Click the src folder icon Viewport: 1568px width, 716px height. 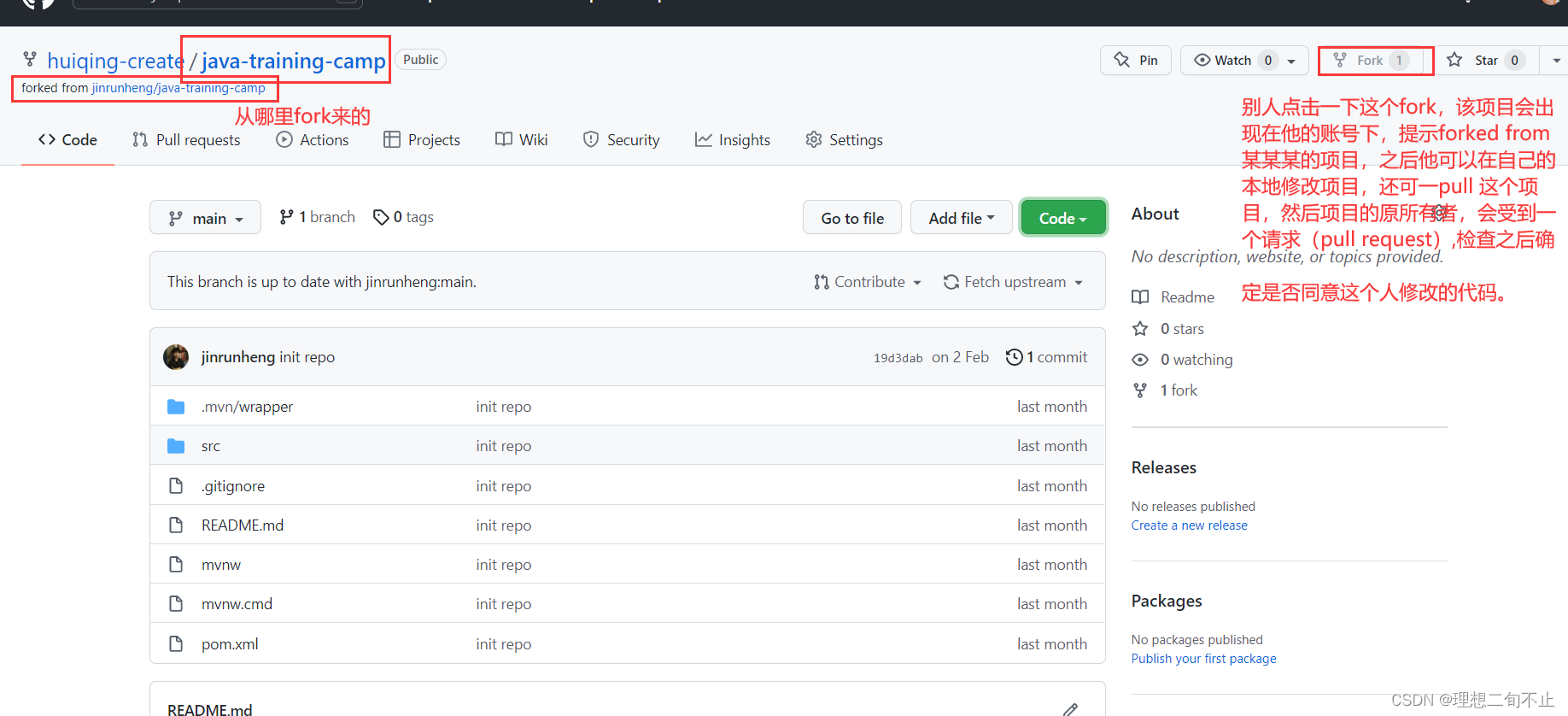pos(176,446)
